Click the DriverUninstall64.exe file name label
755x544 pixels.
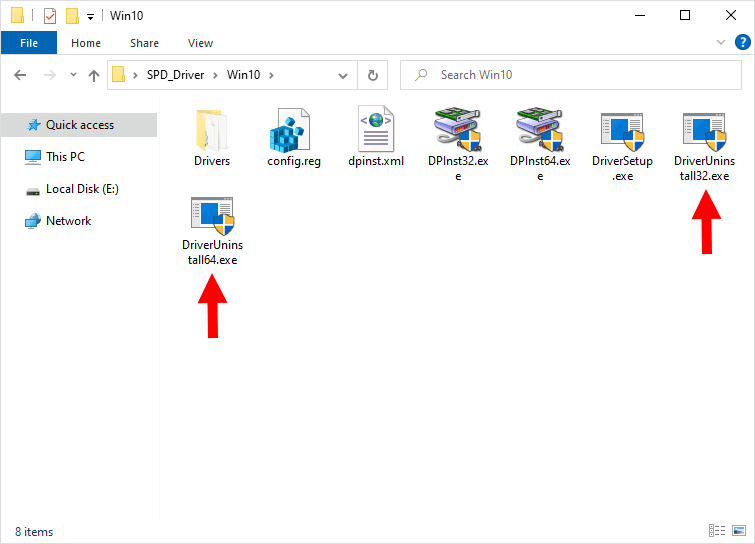coord(212,252)
